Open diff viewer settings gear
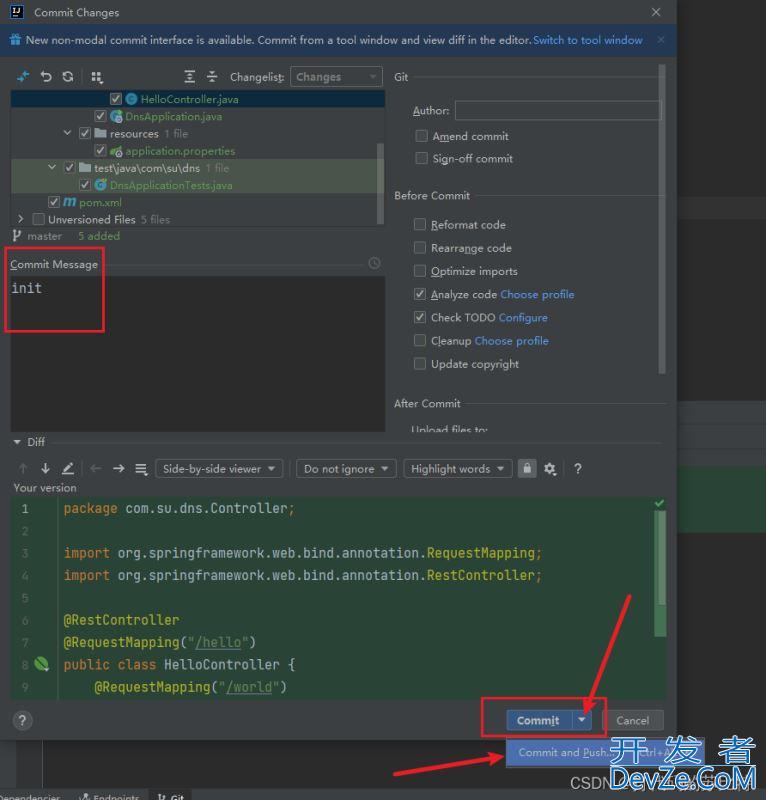The height and width of the screenshot is (800, 766). pyautogui.click(x=550, y=468)
